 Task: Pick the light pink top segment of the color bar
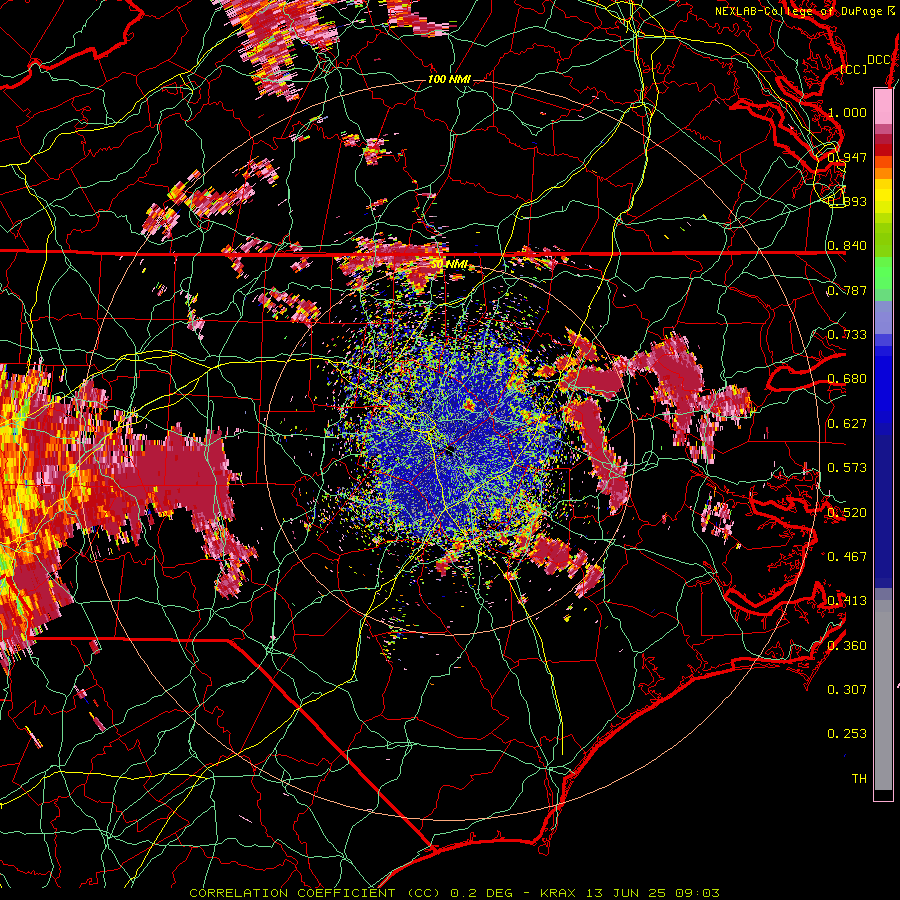(x=883, y=106)
